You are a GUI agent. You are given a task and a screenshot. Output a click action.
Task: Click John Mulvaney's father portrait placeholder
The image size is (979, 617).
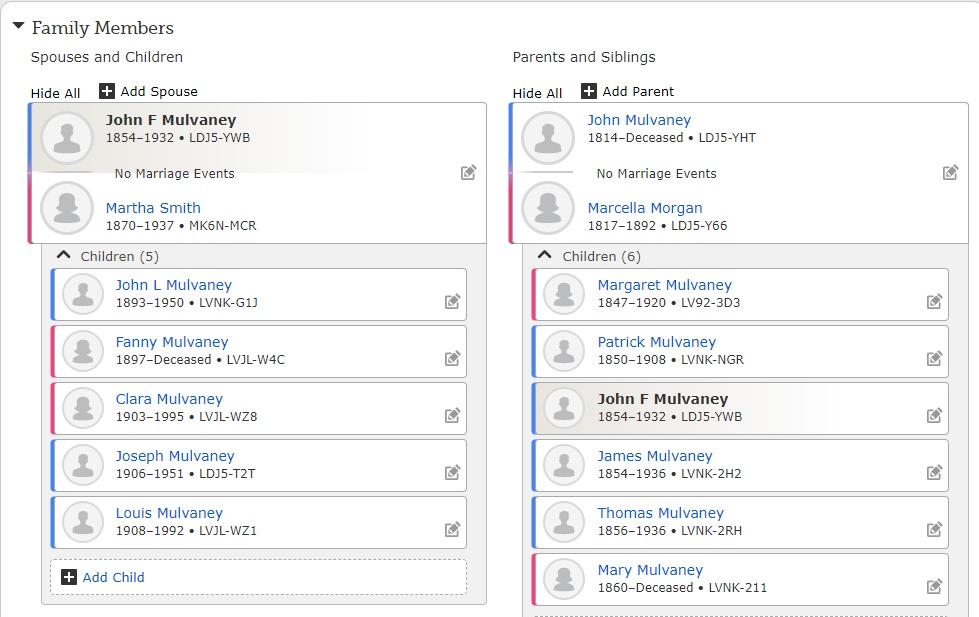[x=548, y=138]
